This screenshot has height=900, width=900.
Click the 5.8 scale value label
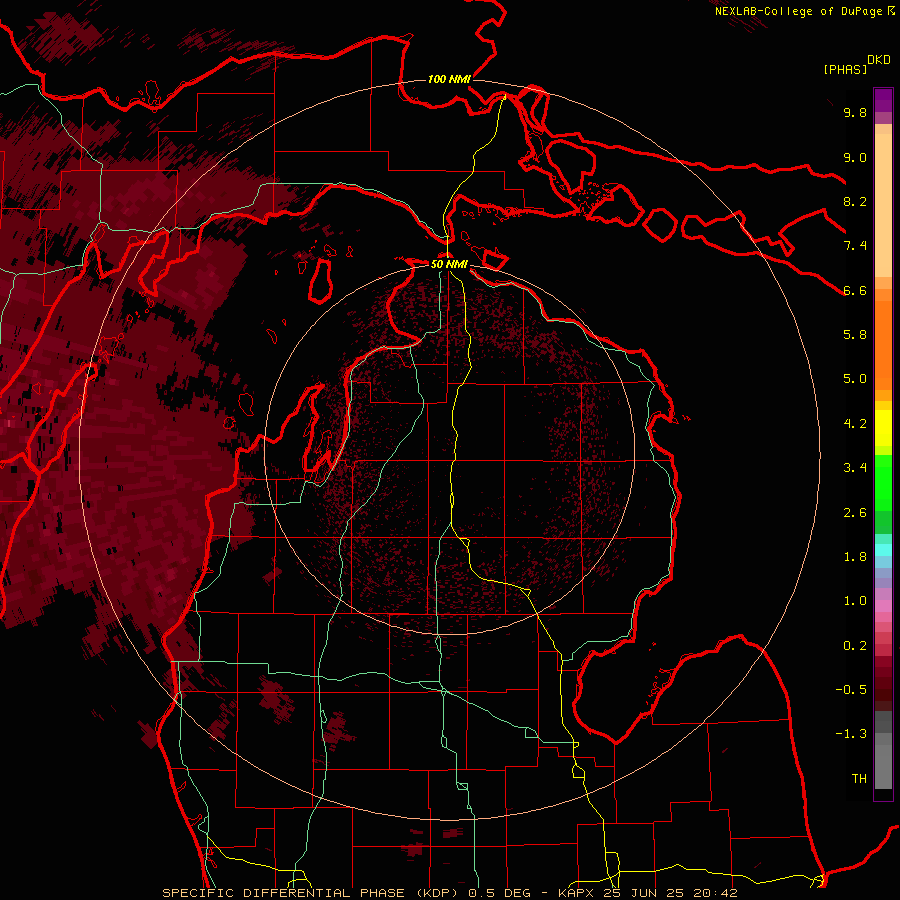pyautogui.click(x=855, y=335)
